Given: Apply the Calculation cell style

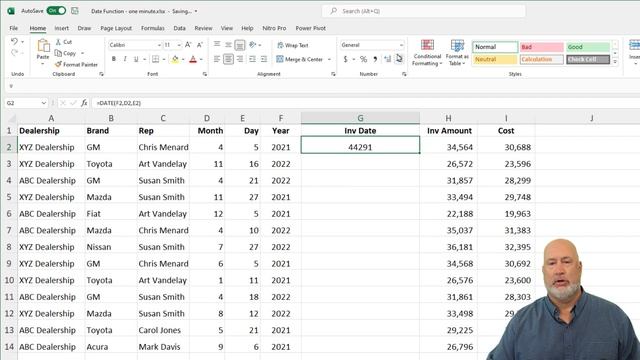Looking at the screenshot, I should pyautogui.click(x=542, y=59).
